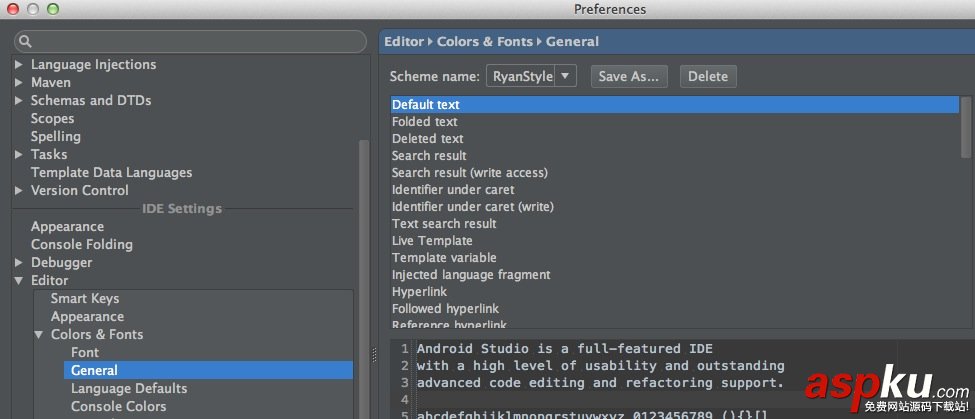Screen dimensions: 975x419
Task: Expand the Version Control node
Action: tap(19, 191)
